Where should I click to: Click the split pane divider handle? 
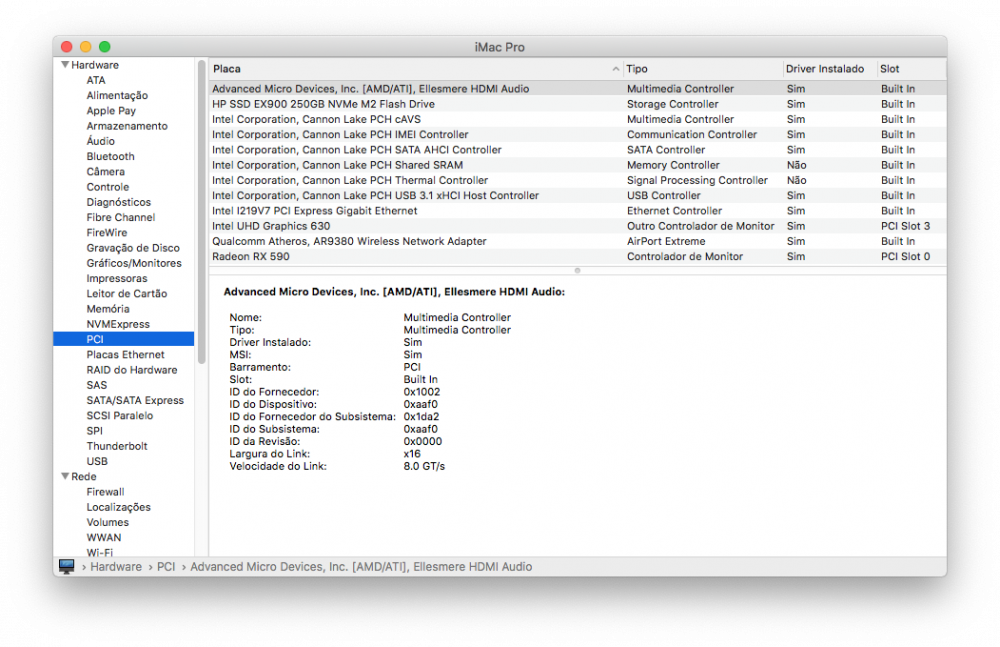tap(577, 271)
